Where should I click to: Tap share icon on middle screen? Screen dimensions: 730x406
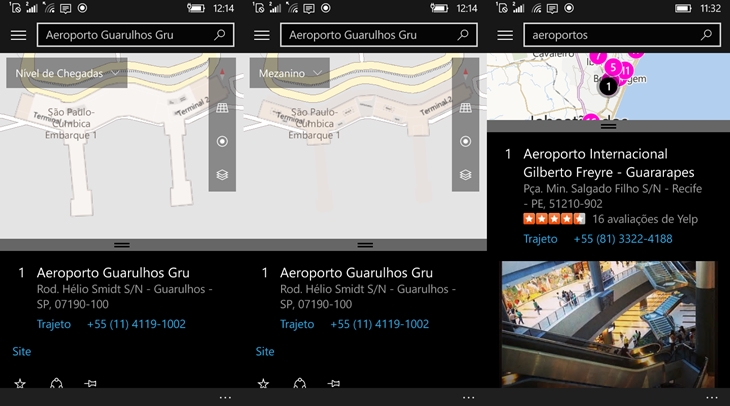pos(299,383)
